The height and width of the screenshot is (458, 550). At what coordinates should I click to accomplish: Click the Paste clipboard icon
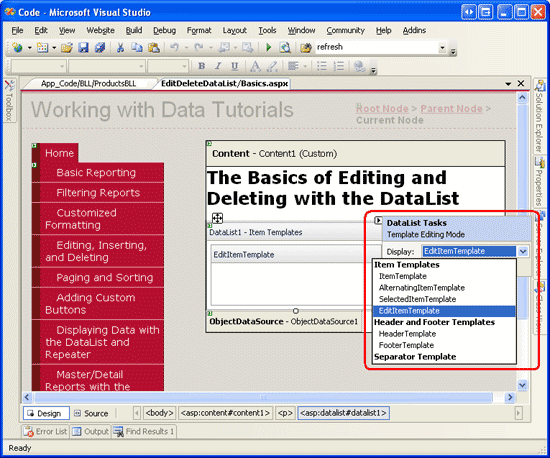pos(154,47)
